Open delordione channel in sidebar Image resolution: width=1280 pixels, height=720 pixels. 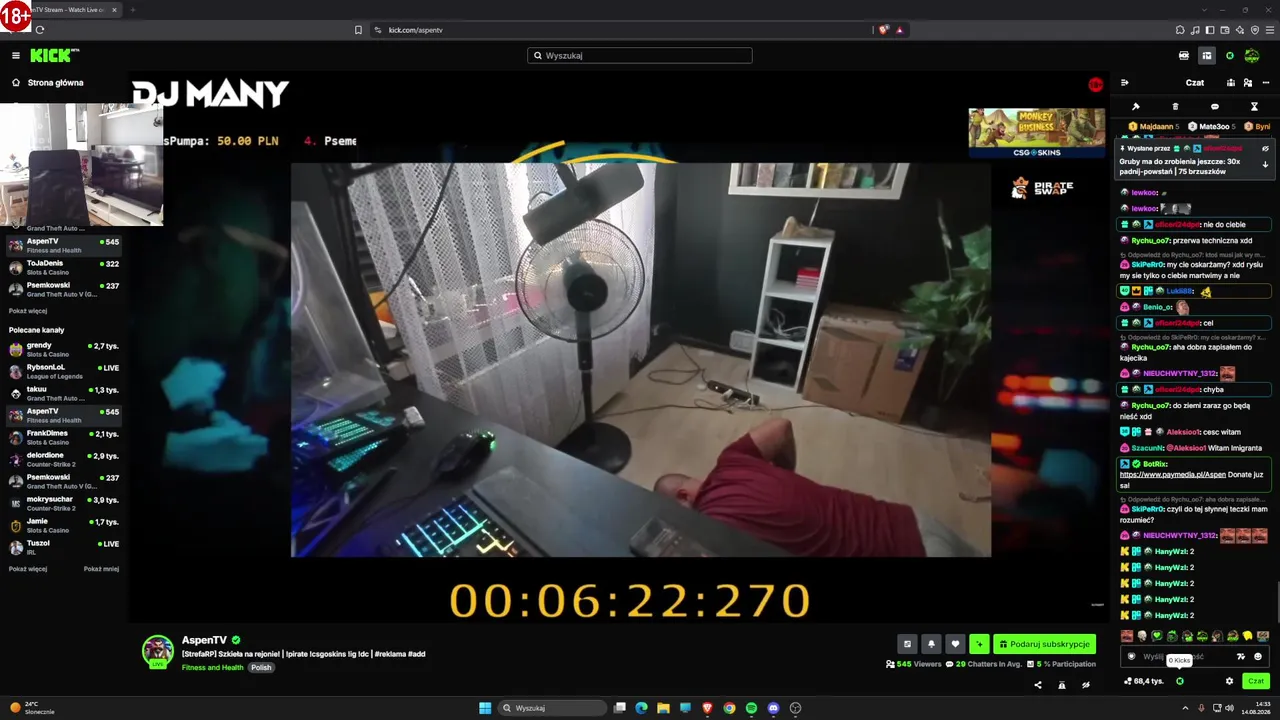(64, 460)
